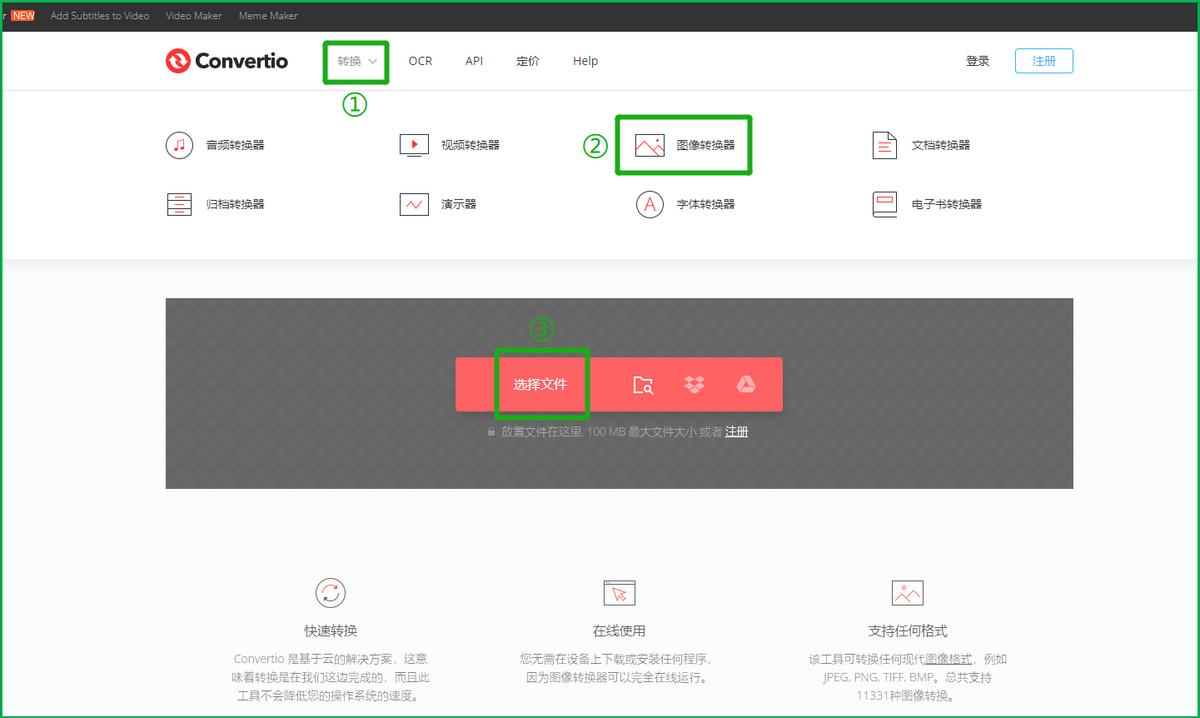This screenshot has height=718, width=1200.
Task: Click the 注册 signup button
Action: (1044, 60)
